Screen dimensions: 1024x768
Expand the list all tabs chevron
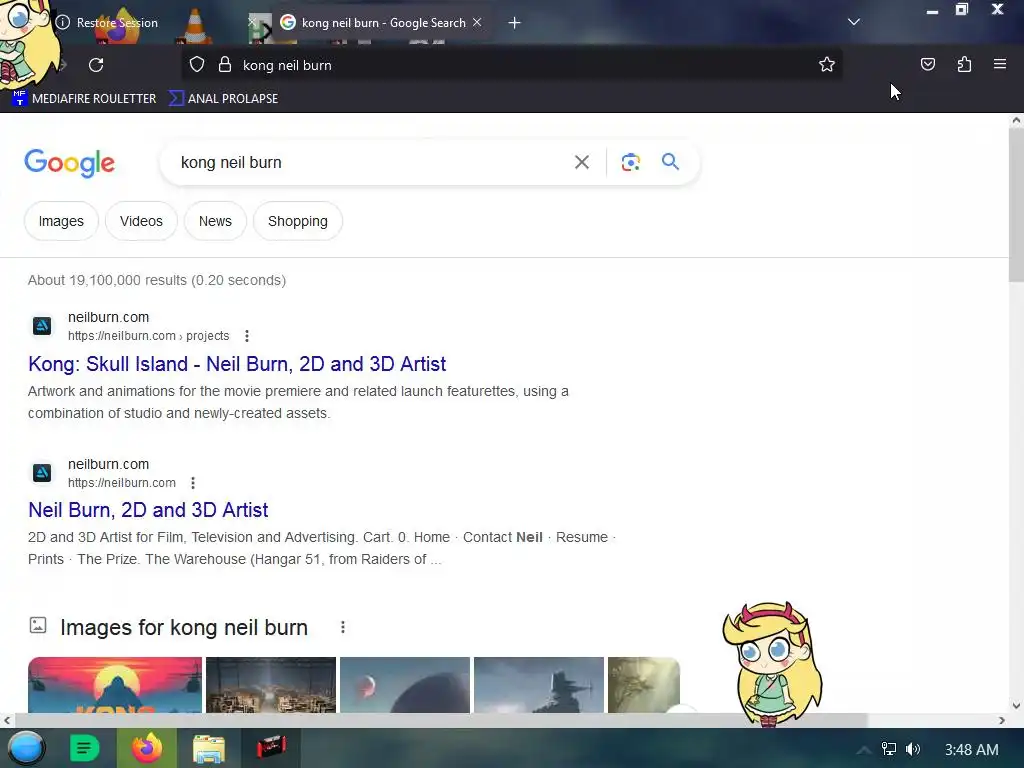pos(854,22)
